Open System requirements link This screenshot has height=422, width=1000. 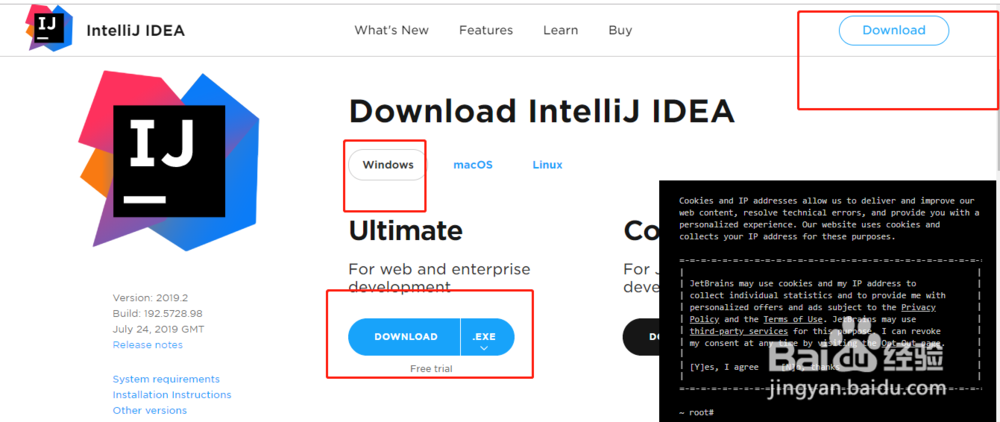pos(166,379)
